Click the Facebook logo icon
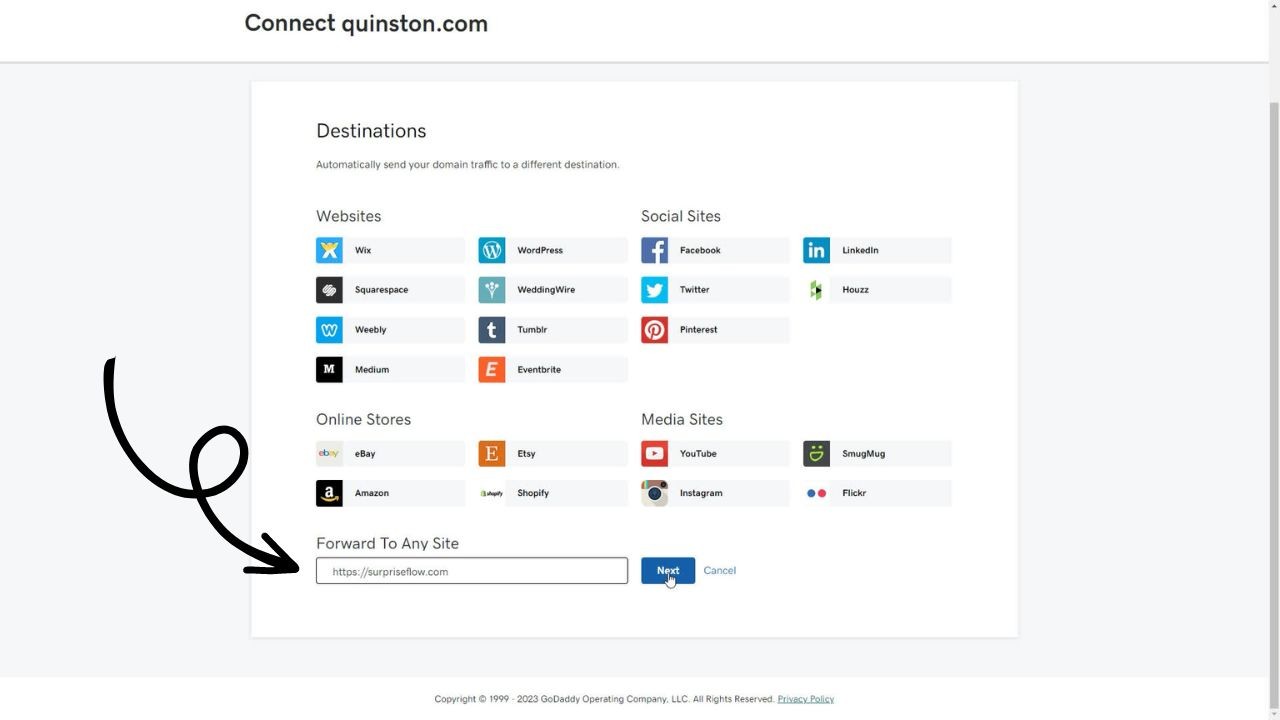 pyautogui.click(x=655, y=250)
